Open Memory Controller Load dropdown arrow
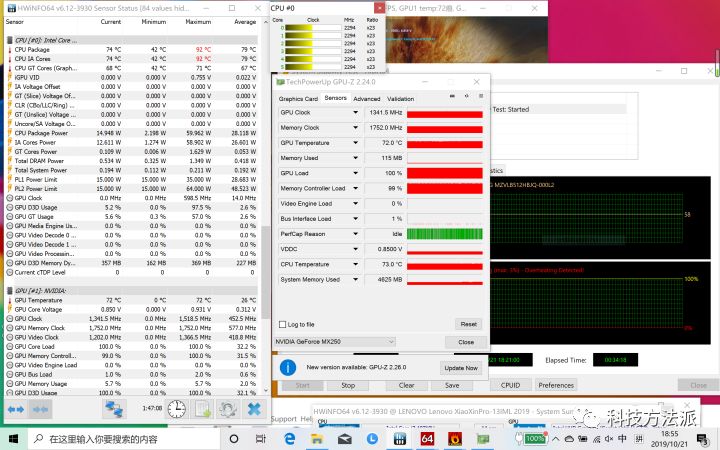Viewport: 720px width, 450px height. pyautogui.click(x=355, y=188)
